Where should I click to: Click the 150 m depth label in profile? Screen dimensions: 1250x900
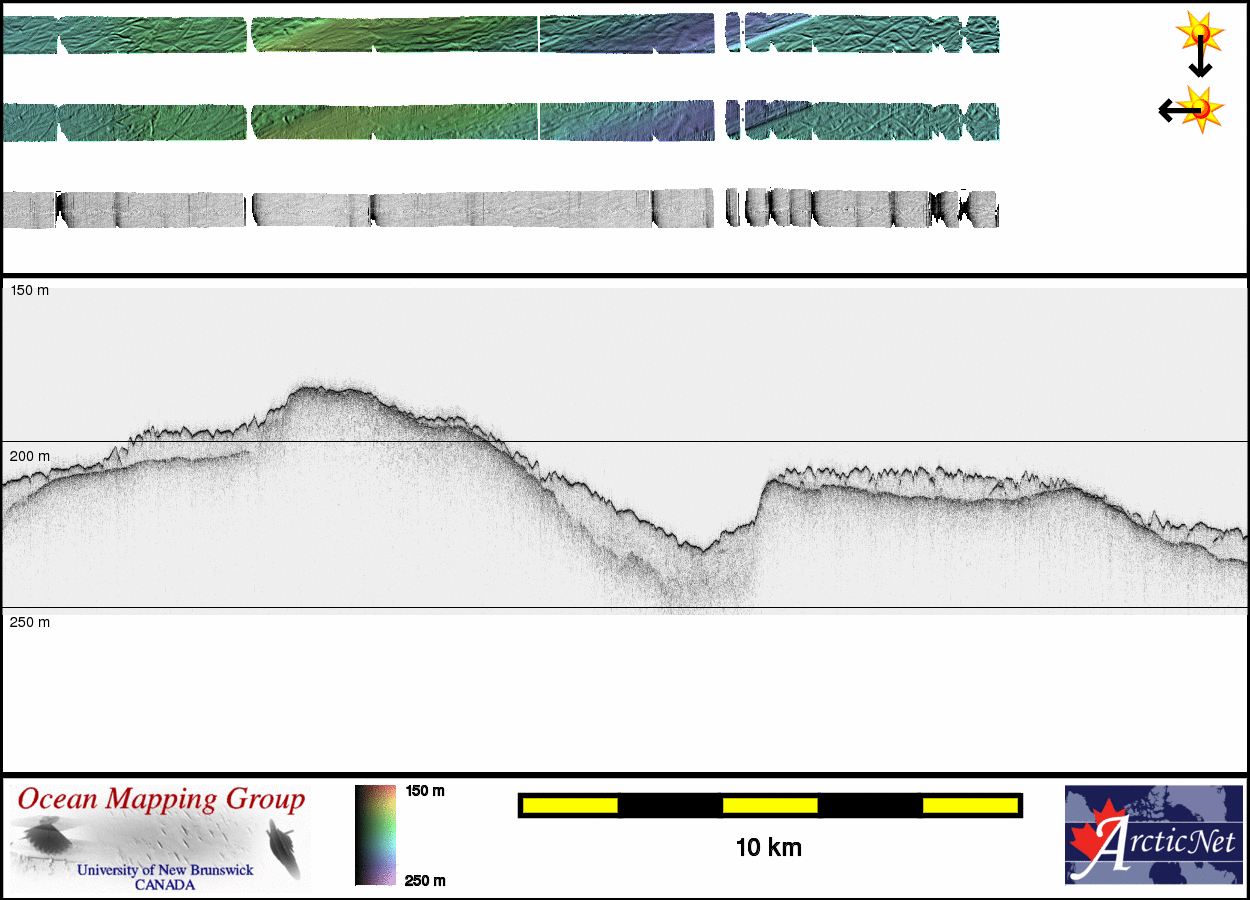coord(29,290)
